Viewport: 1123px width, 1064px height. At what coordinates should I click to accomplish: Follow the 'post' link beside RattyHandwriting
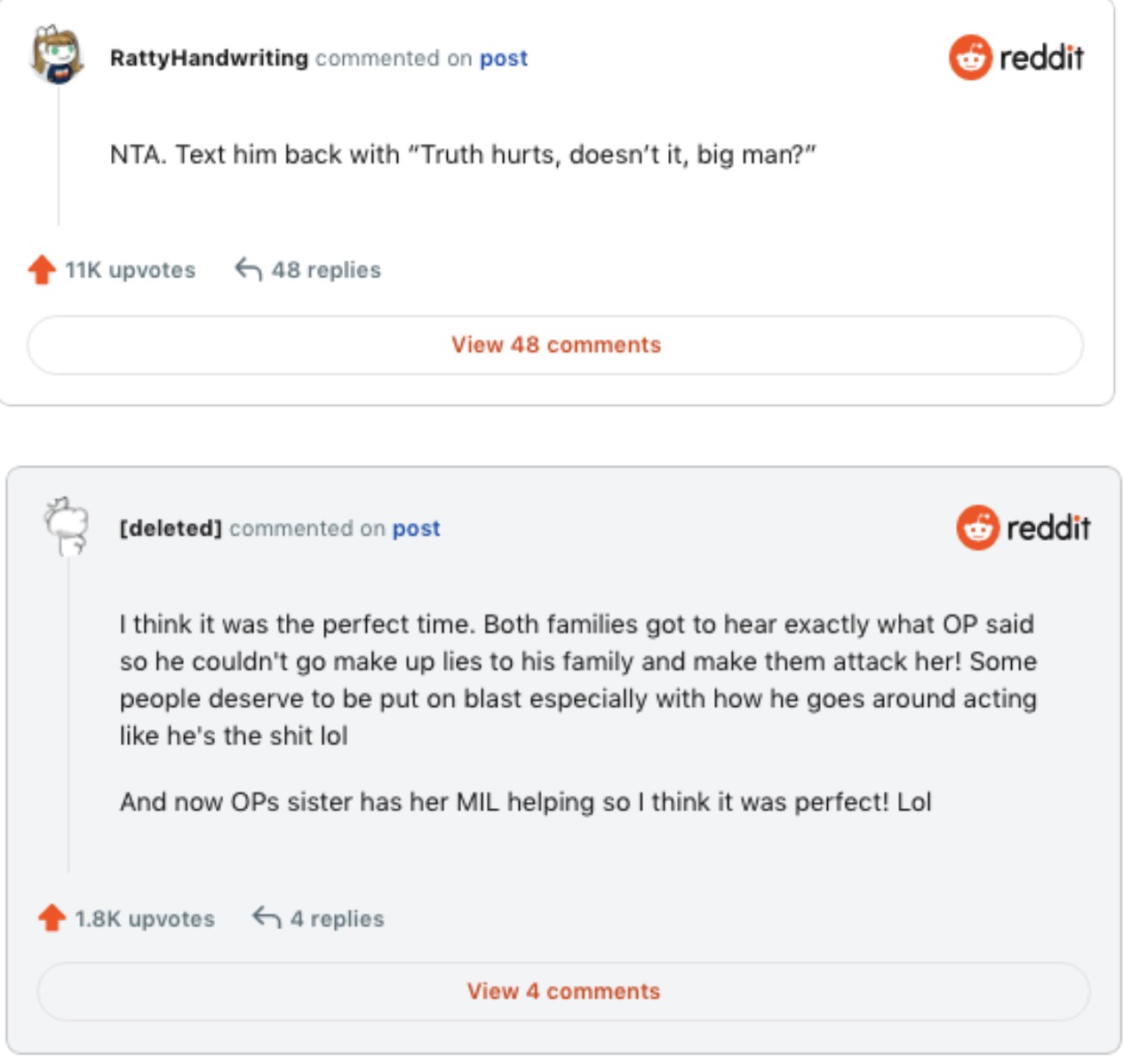tap(503, 59)
